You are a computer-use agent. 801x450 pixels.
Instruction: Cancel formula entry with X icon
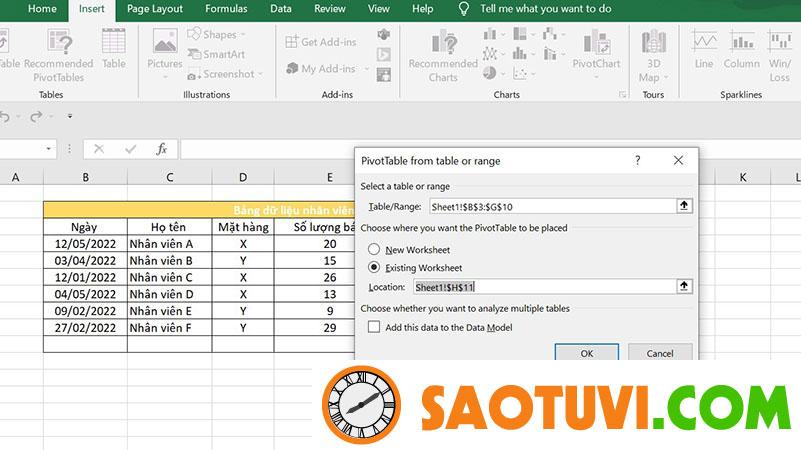pos(99,149)
